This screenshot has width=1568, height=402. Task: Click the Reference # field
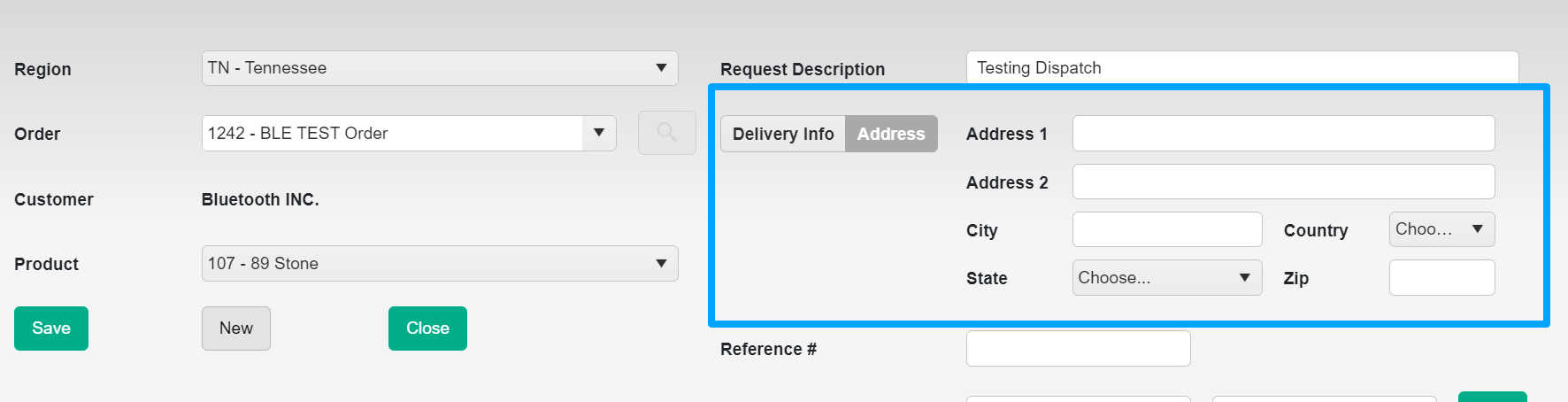pos(1078,349)
